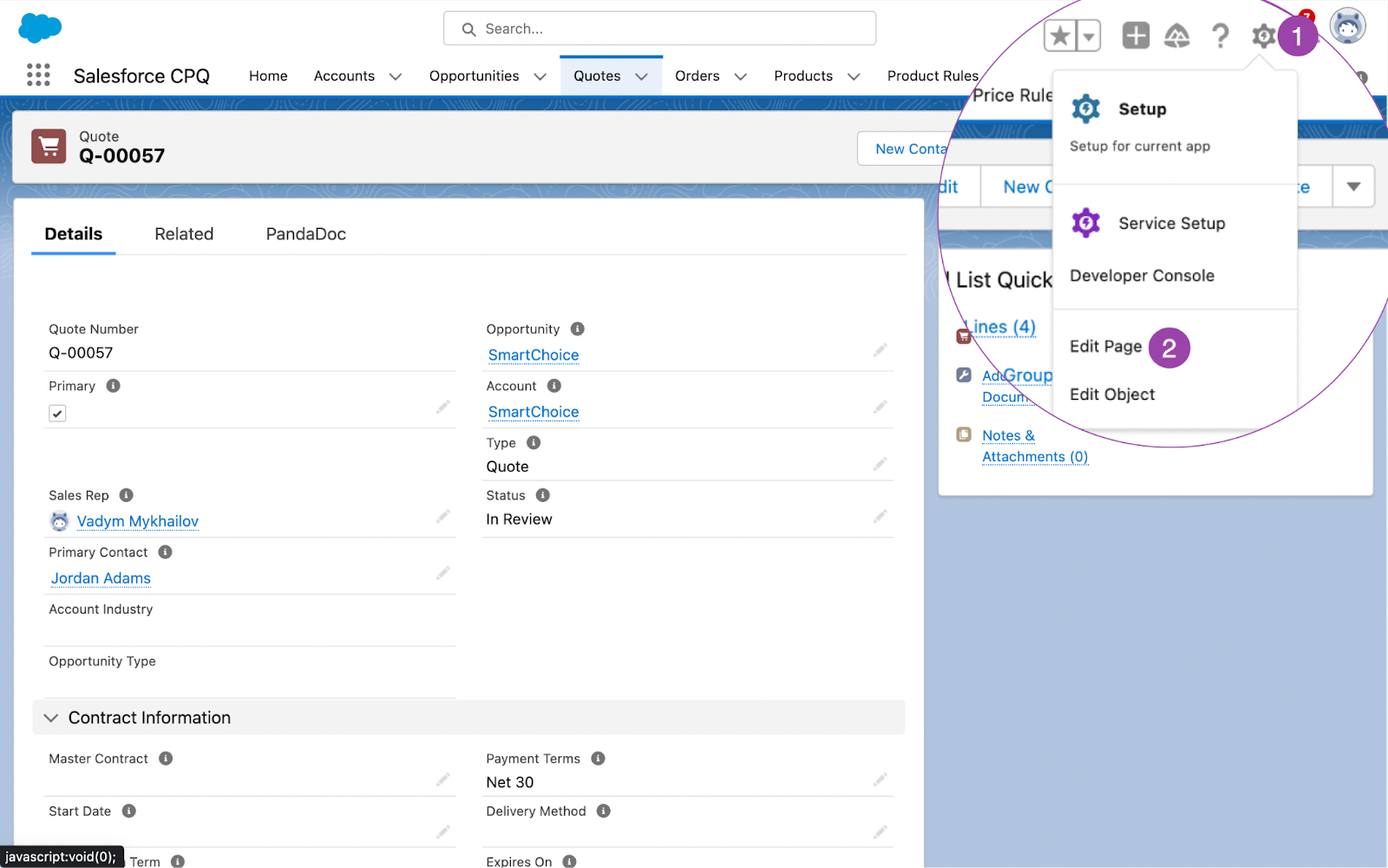Click the Salesforce CPQ app name

(x=141, y=76)
